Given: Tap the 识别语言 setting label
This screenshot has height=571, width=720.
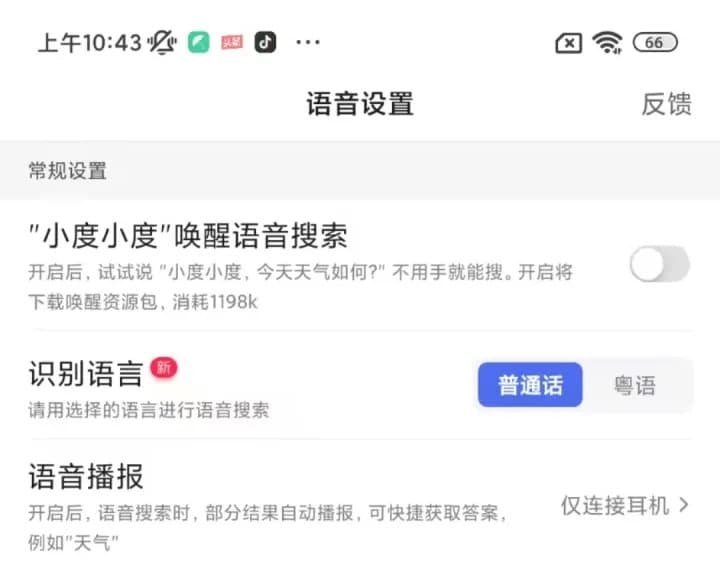Looking at the screenshot, I should (85, 374).
